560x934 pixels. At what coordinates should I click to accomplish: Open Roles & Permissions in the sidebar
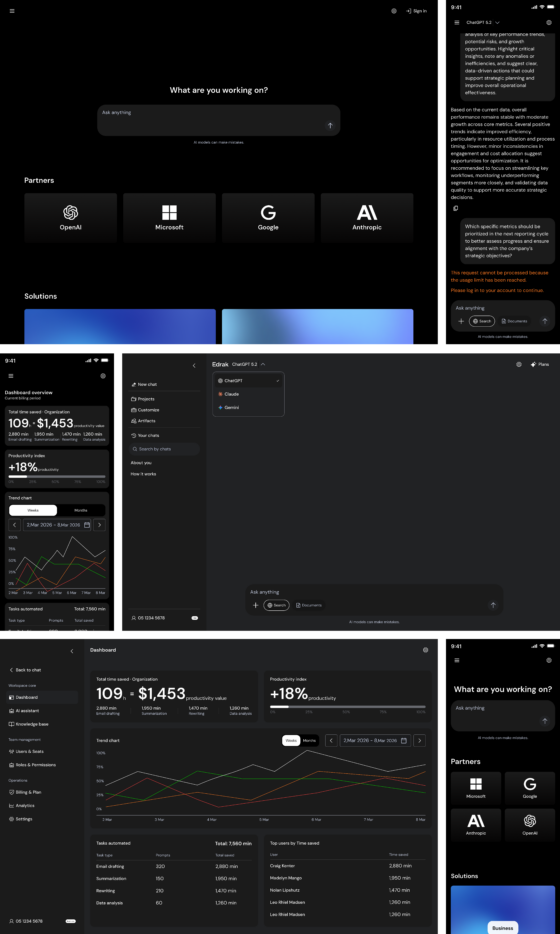32,765
